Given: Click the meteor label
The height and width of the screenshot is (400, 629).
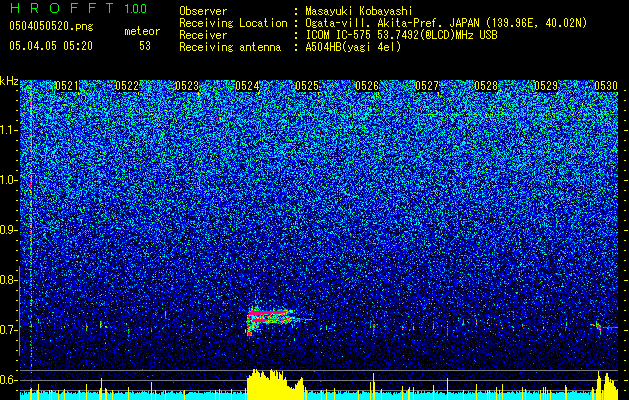Looking at the screenshot, I should point(142,31).
